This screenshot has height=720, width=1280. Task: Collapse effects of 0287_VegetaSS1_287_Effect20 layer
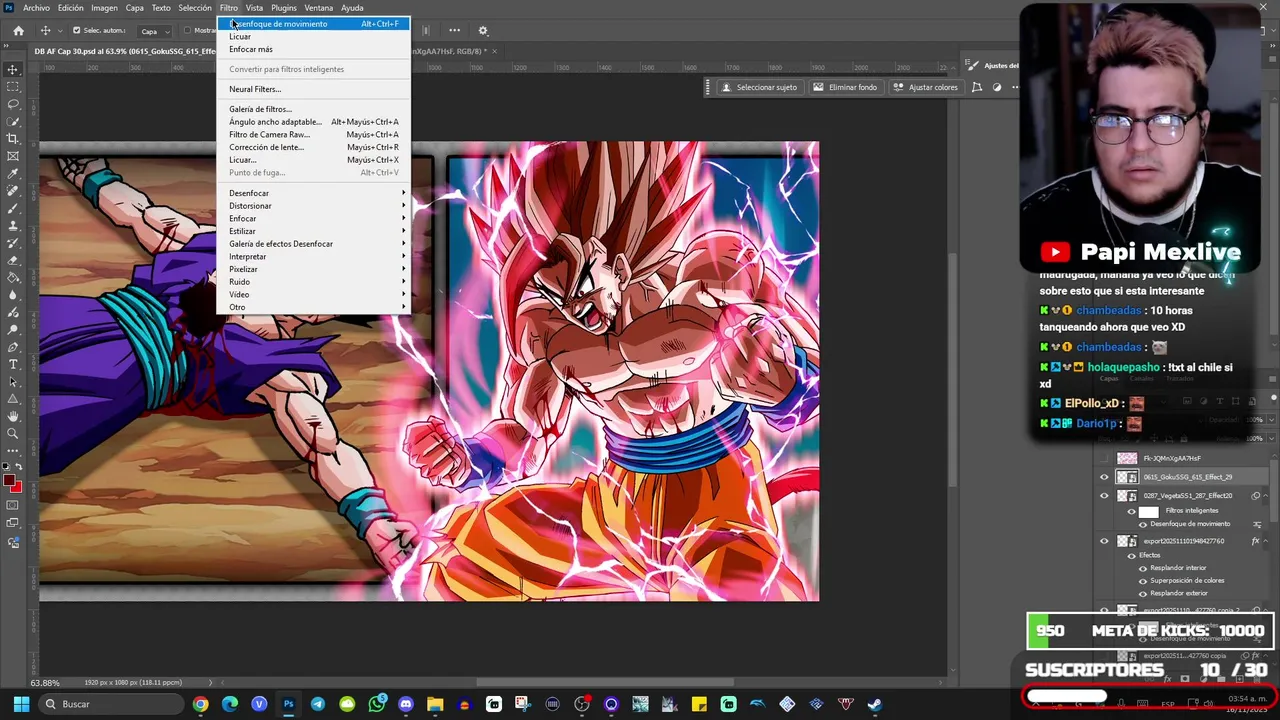tap(1266, 495)
